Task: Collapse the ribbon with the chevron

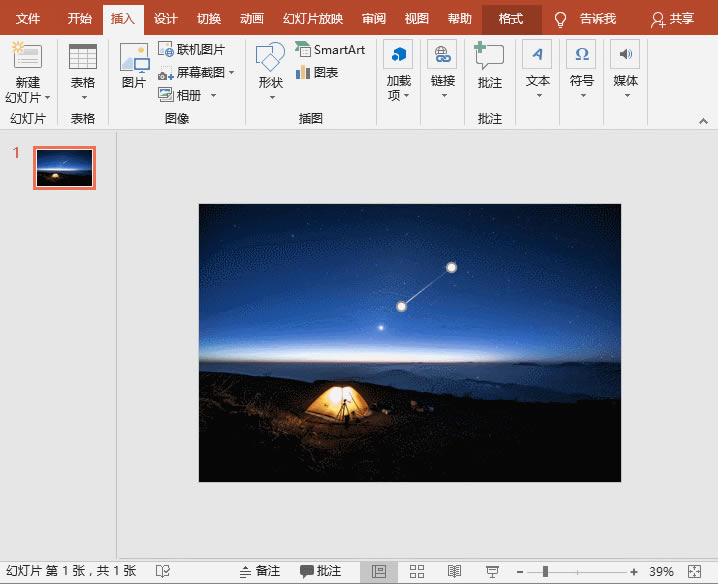Action: pos(702,120)
